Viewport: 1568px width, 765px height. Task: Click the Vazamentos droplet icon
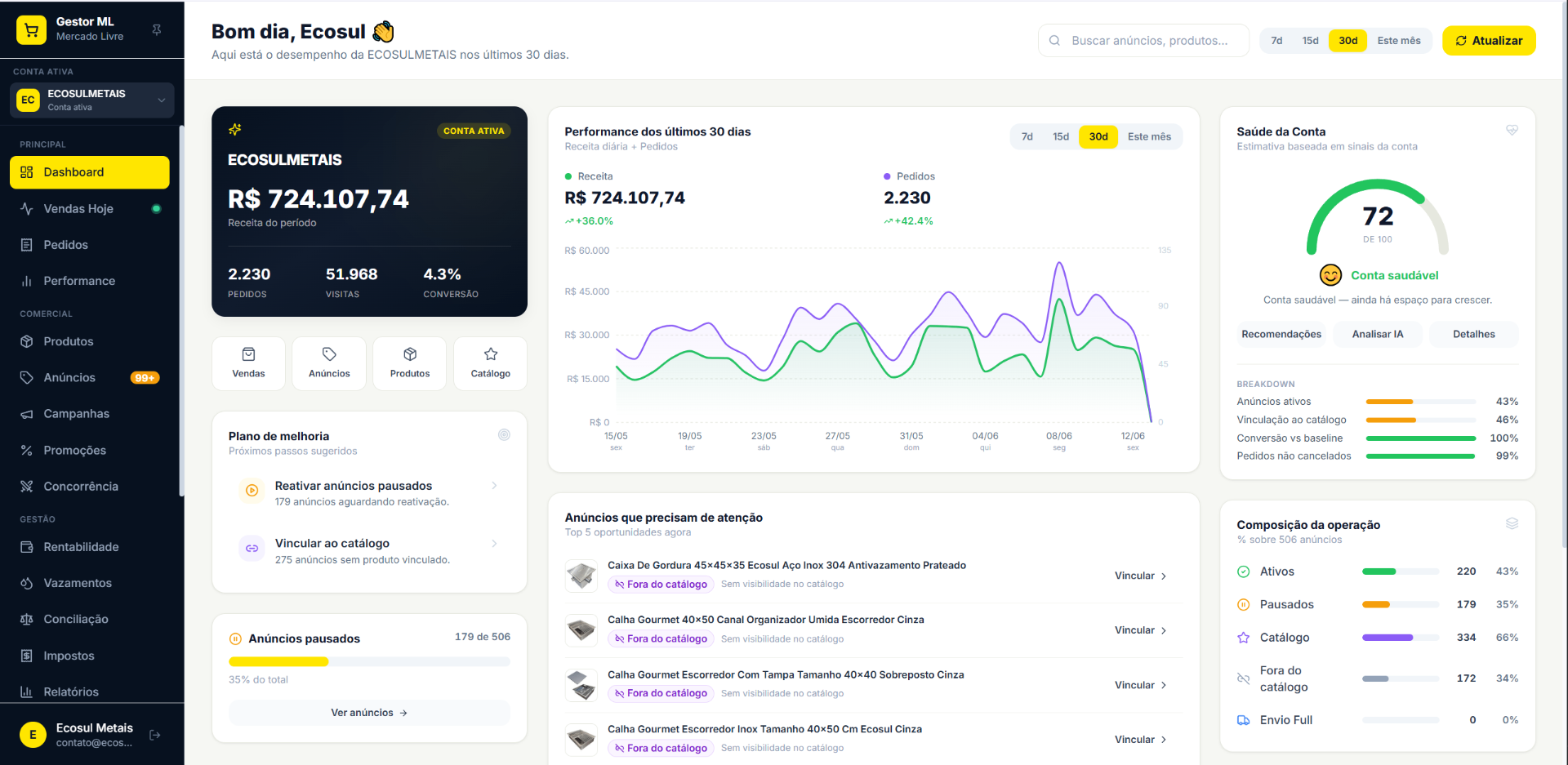27,583
